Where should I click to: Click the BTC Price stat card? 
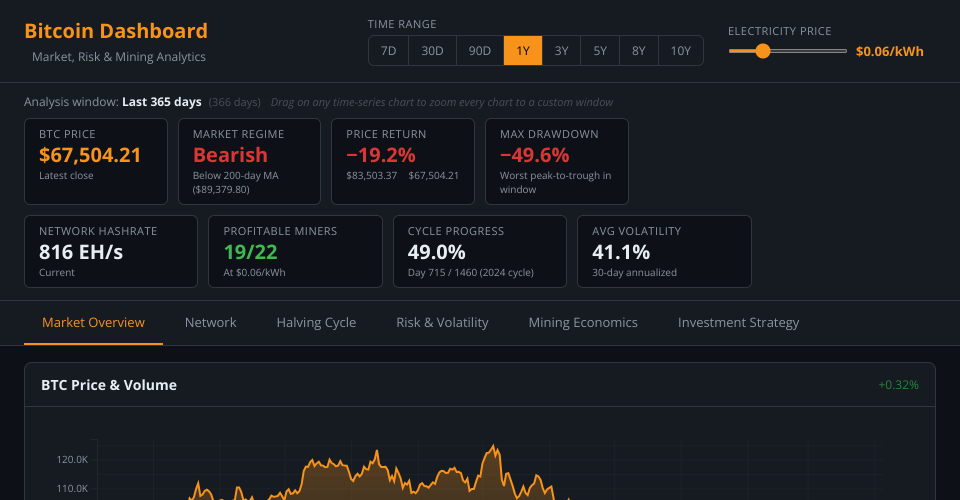point(96,161)
